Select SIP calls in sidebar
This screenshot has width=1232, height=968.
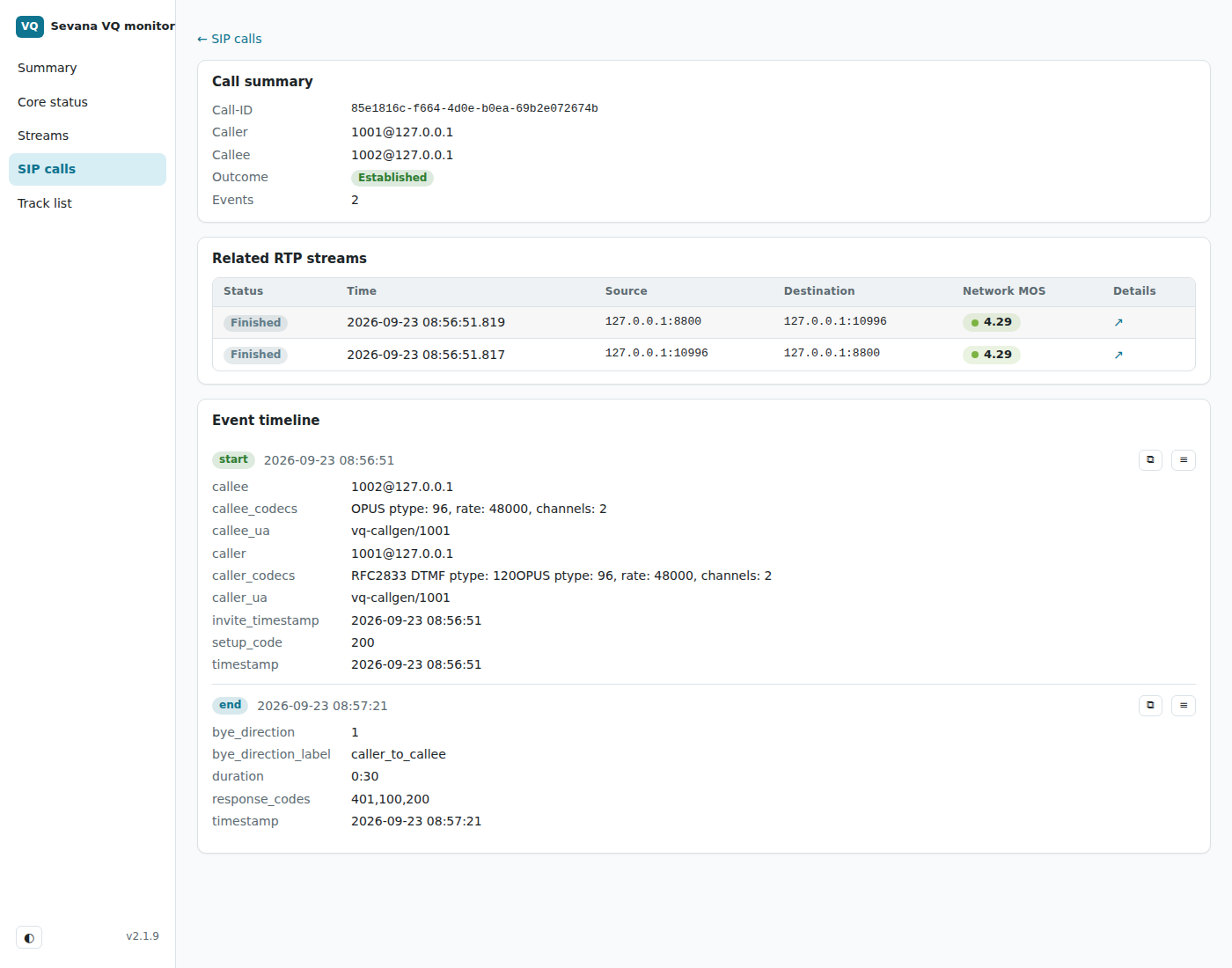[x=87, y=169]
